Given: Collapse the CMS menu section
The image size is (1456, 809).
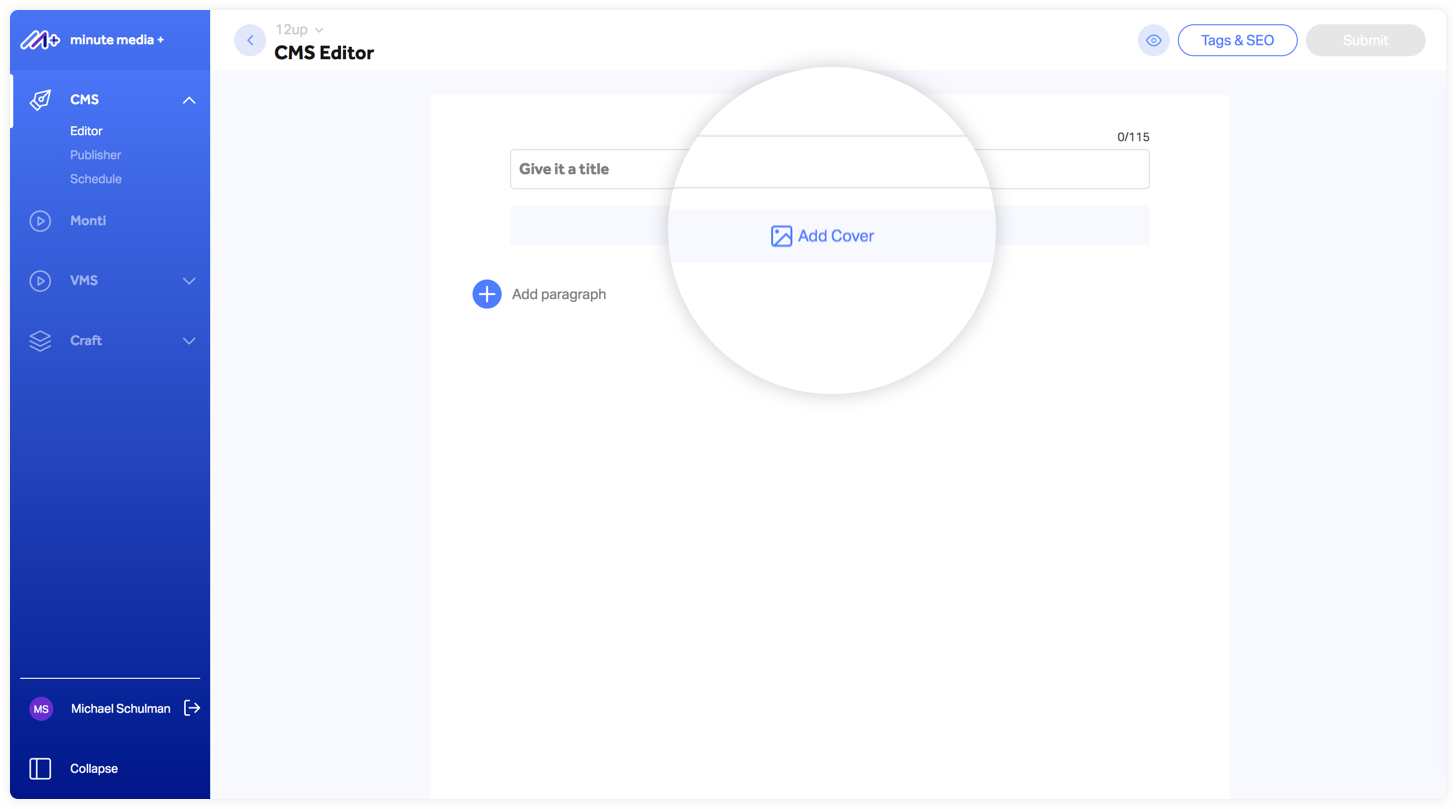Looking at the screenshot, I should tap(189, 100).
